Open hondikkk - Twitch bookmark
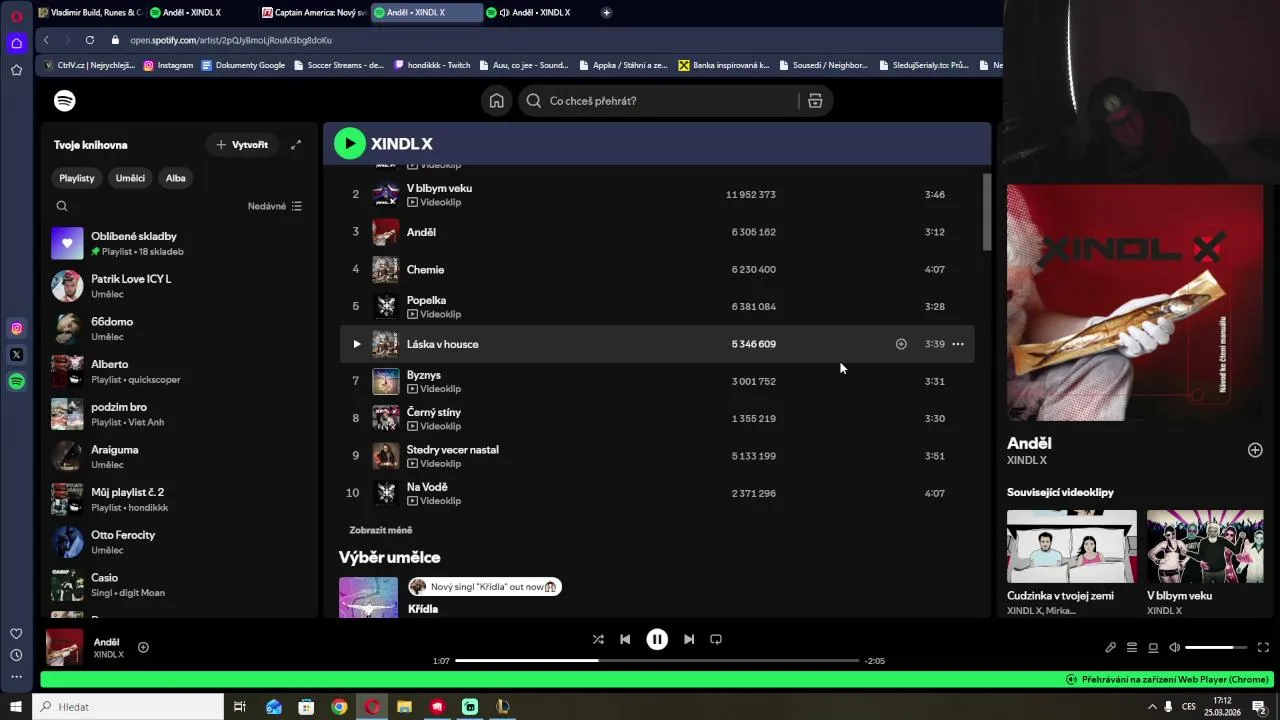 tap(432, 65)
